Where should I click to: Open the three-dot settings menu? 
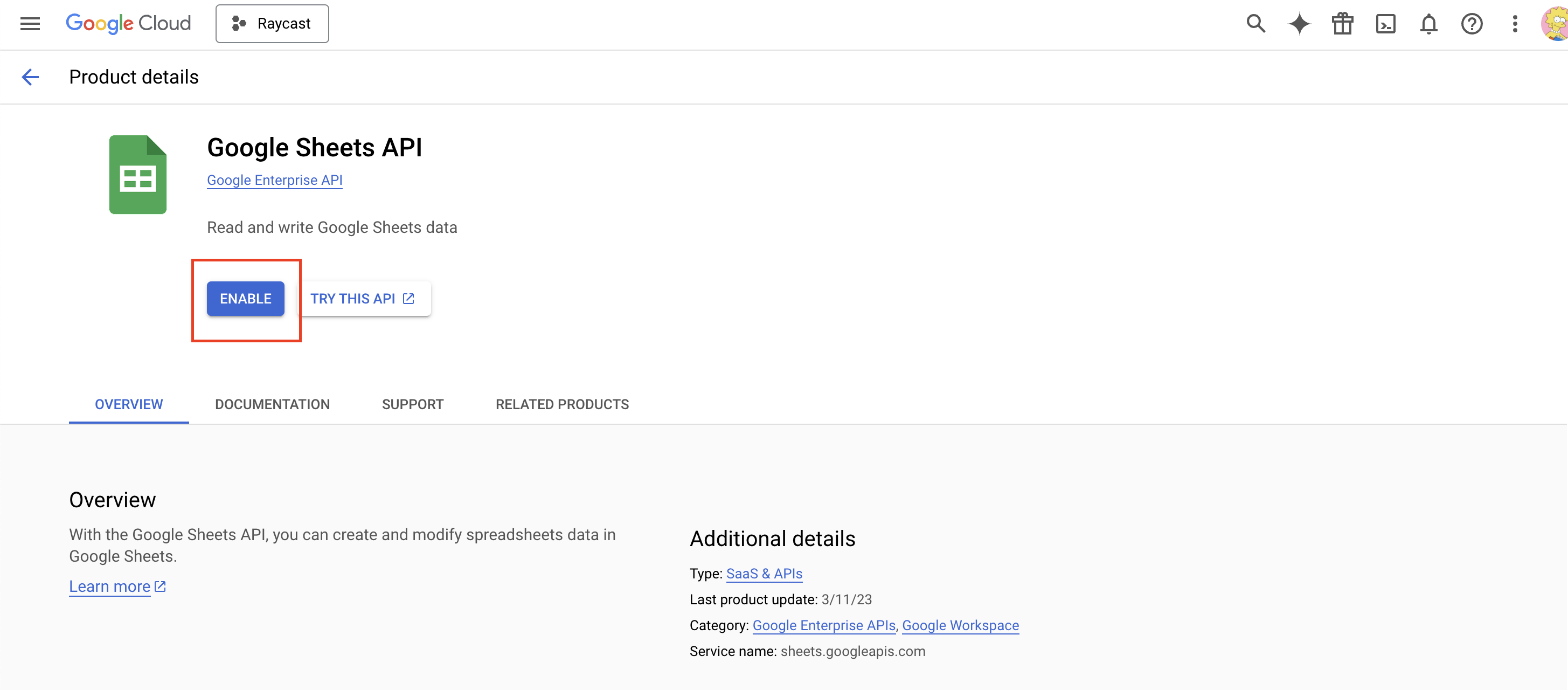pyautogui.click(x=1515, y=24)
